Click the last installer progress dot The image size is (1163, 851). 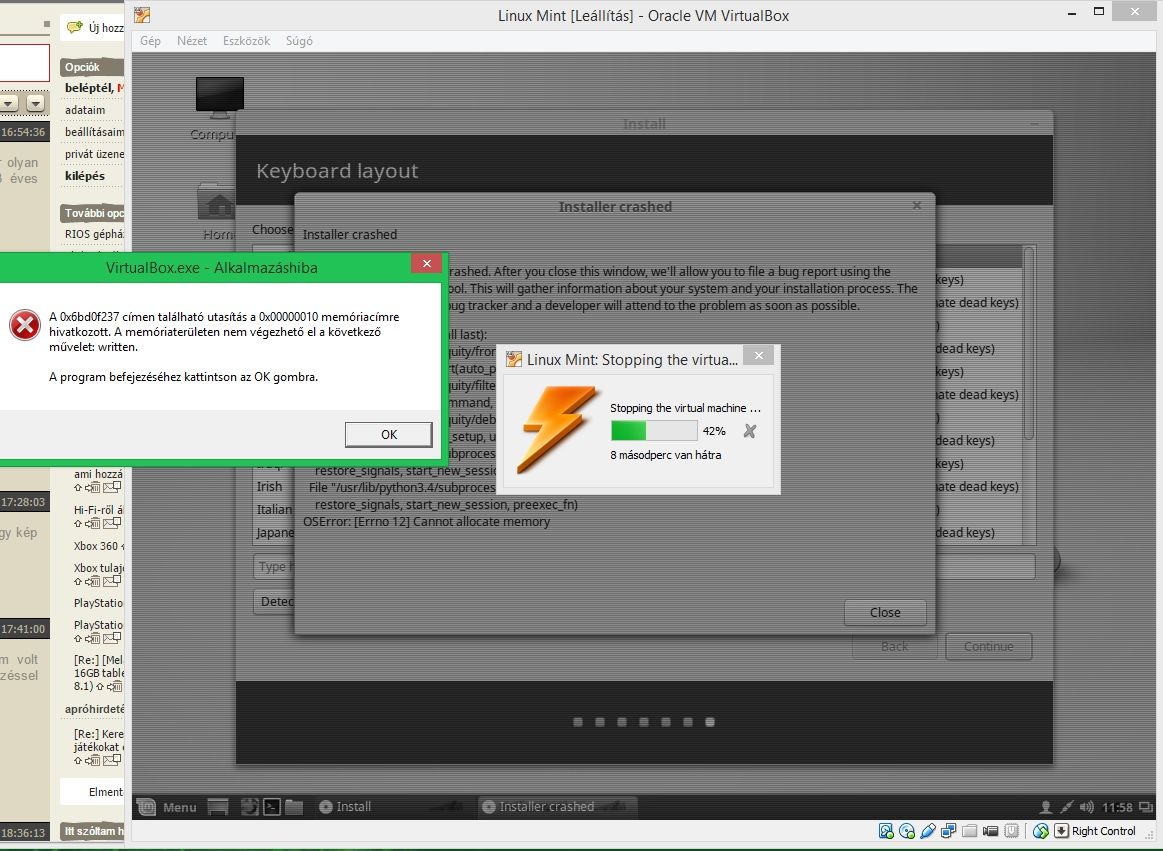[x=710, y=722]
